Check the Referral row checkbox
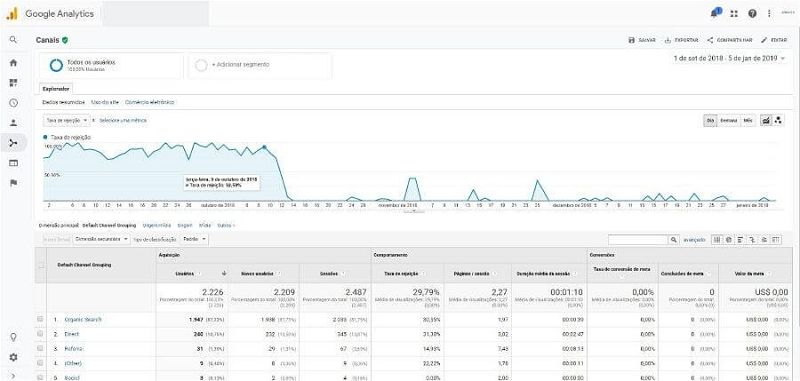Image resolution: width=800 pixels, height=381 pixels. click(40, 349)
